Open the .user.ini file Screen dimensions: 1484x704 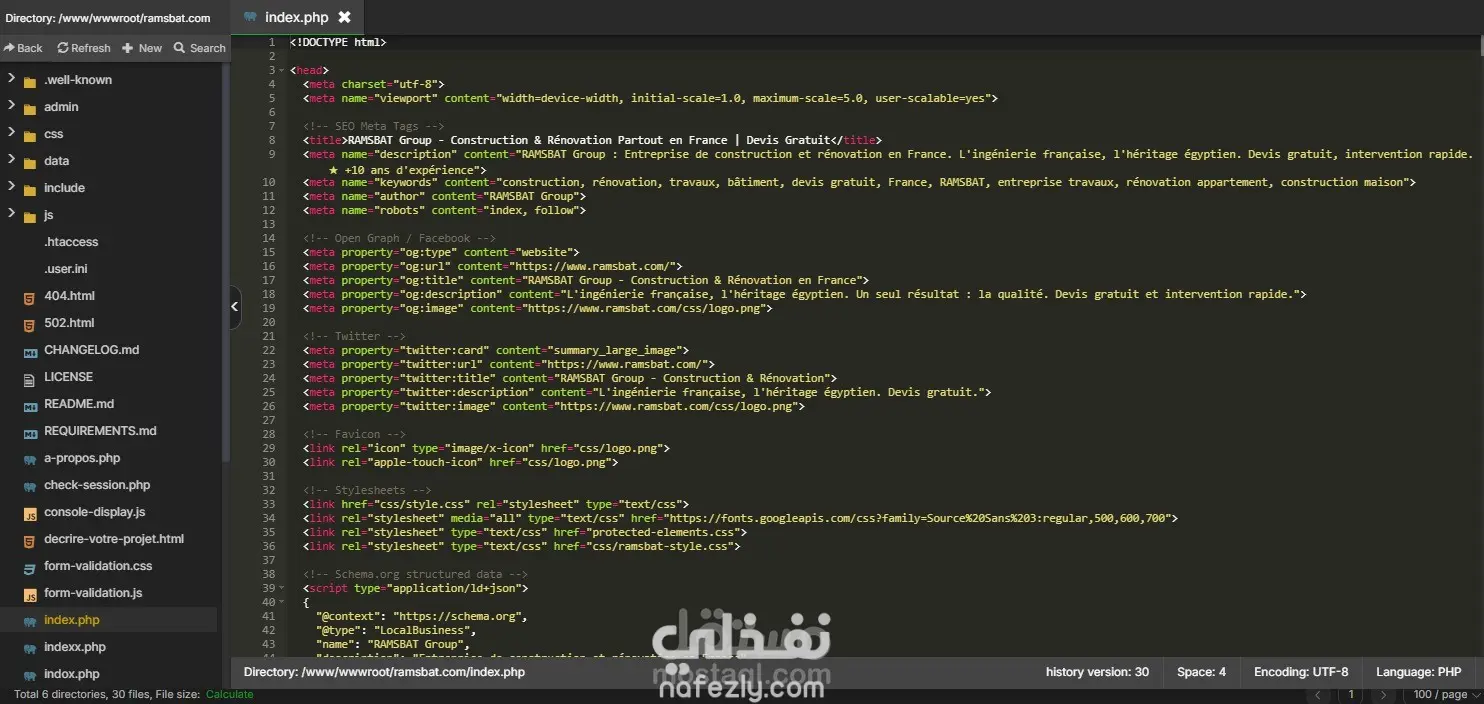point(66,269)
